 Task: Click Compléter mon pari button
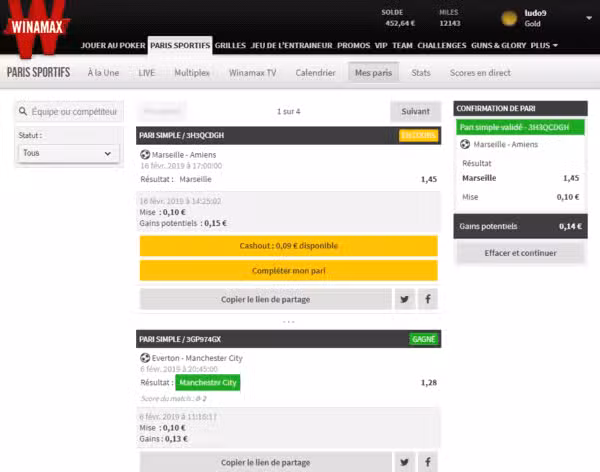[x=289, y=271]
